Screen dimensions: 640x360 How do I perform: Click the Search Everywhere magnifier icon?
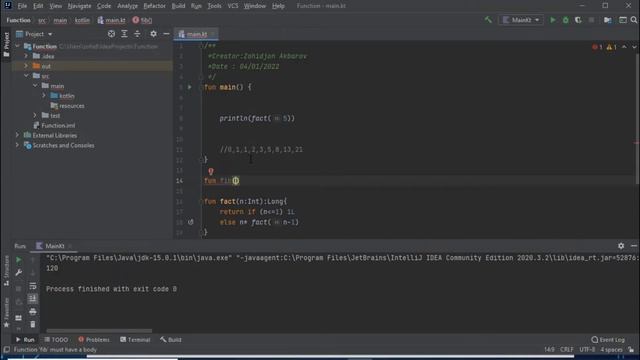[x=633, y=20]
